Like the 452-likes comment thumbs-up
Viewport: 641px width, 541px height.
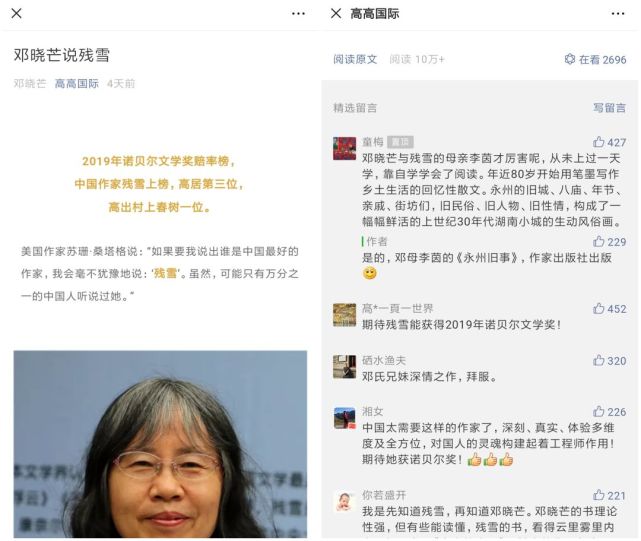coord(598,308)
